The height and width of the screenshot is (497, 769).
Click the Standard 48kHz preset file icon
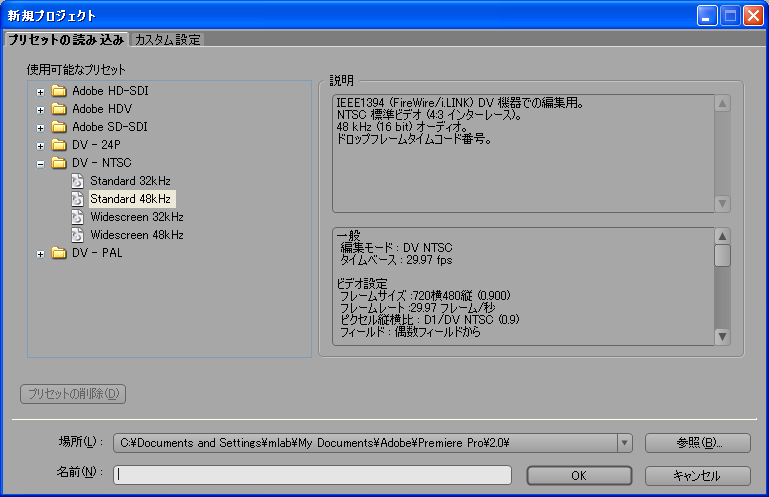click(x=77, y=199)
